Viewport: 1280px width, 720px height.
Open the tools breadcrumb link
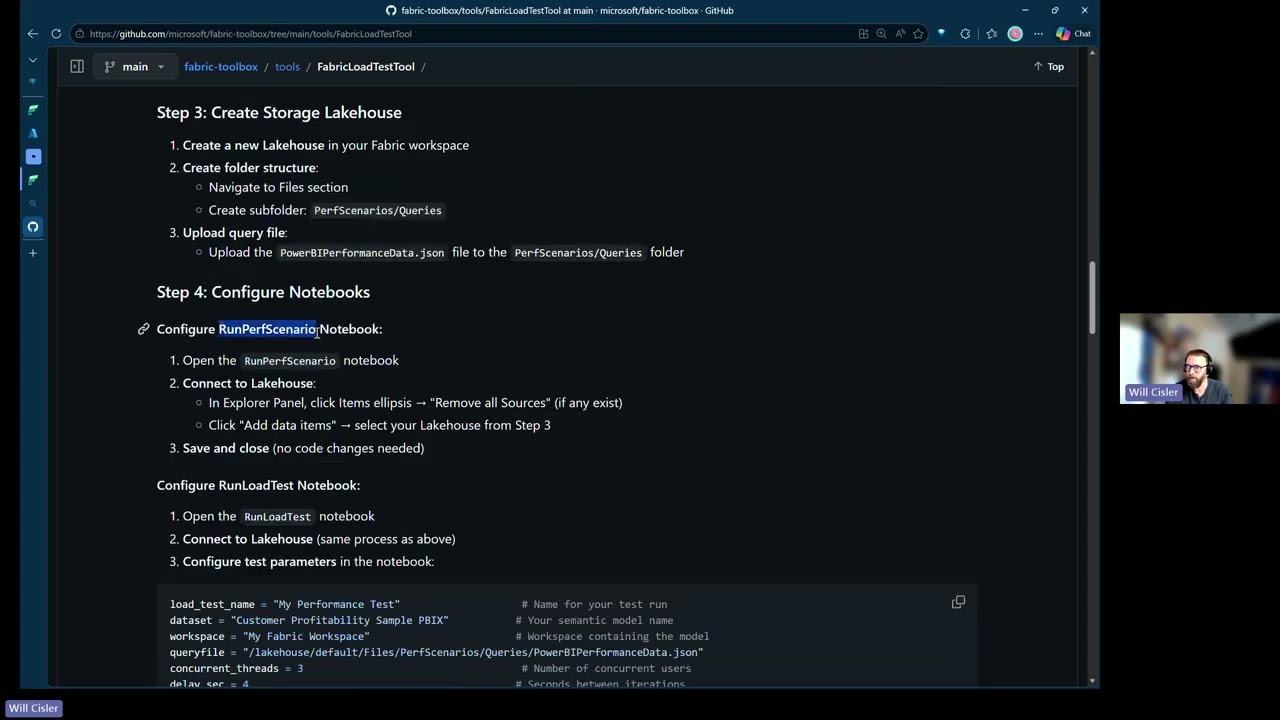click(287, 67)
